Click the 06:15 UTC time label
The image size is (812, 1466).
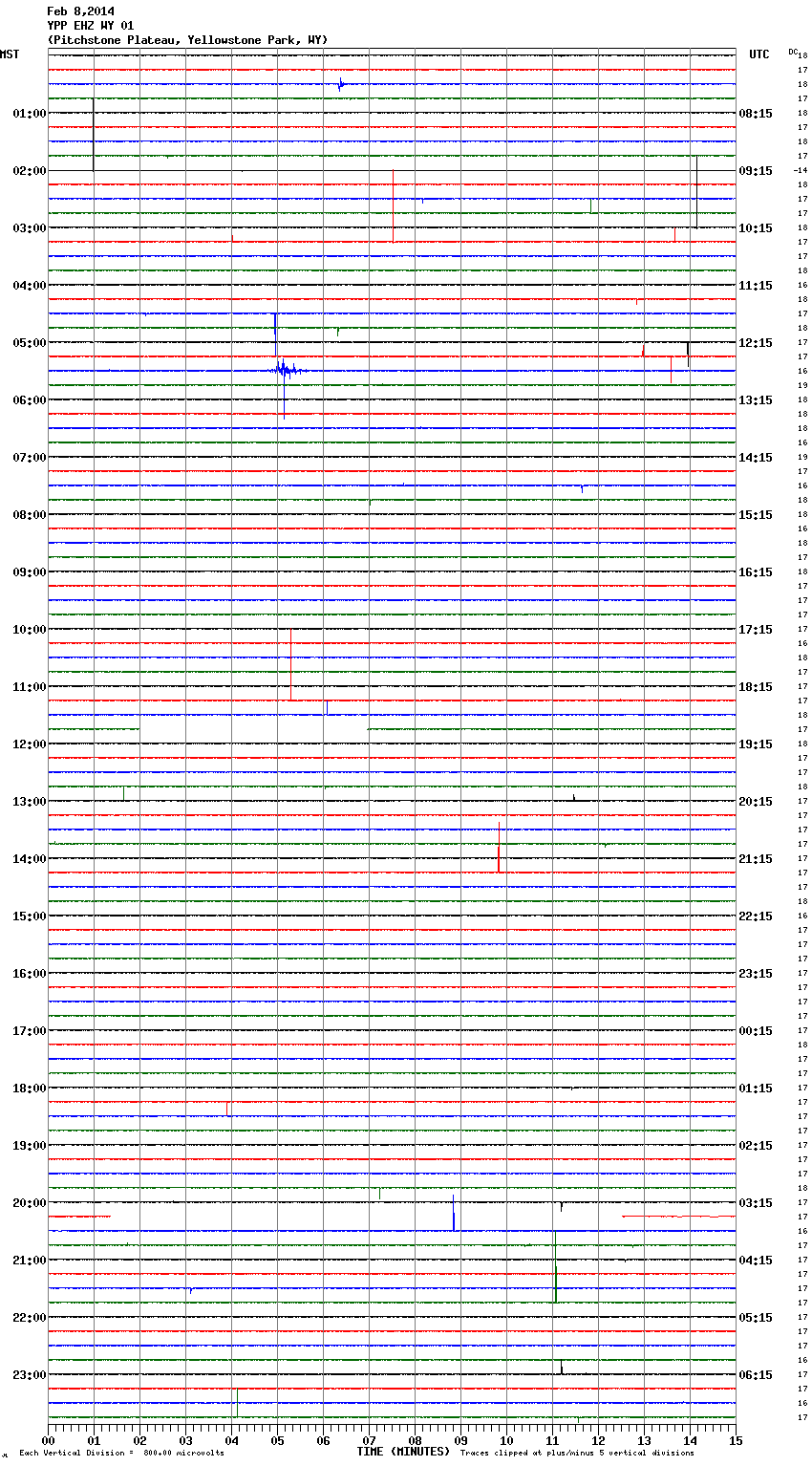756,1375
